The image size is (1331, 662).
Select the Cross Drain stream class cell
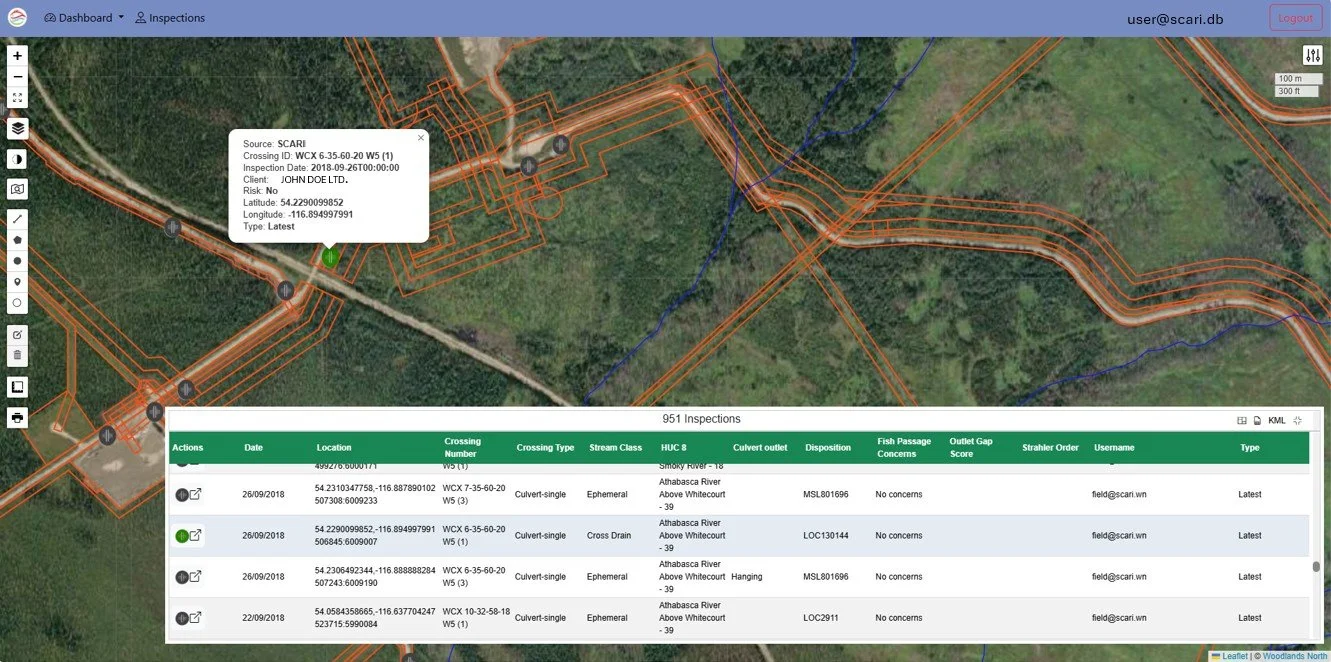(x=609, y=536)
